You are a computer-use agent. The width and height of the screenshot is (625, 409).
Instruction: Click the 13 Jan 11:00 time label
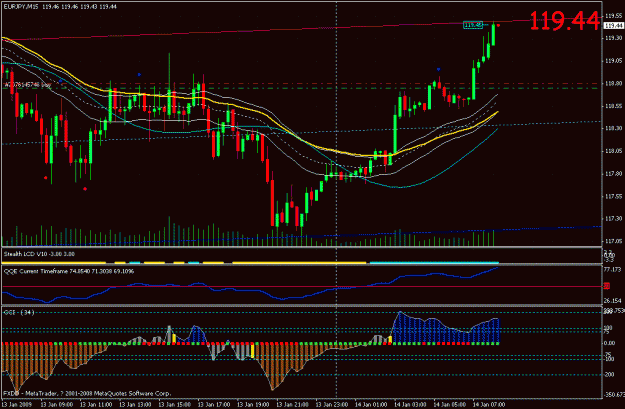pos(96,404)
